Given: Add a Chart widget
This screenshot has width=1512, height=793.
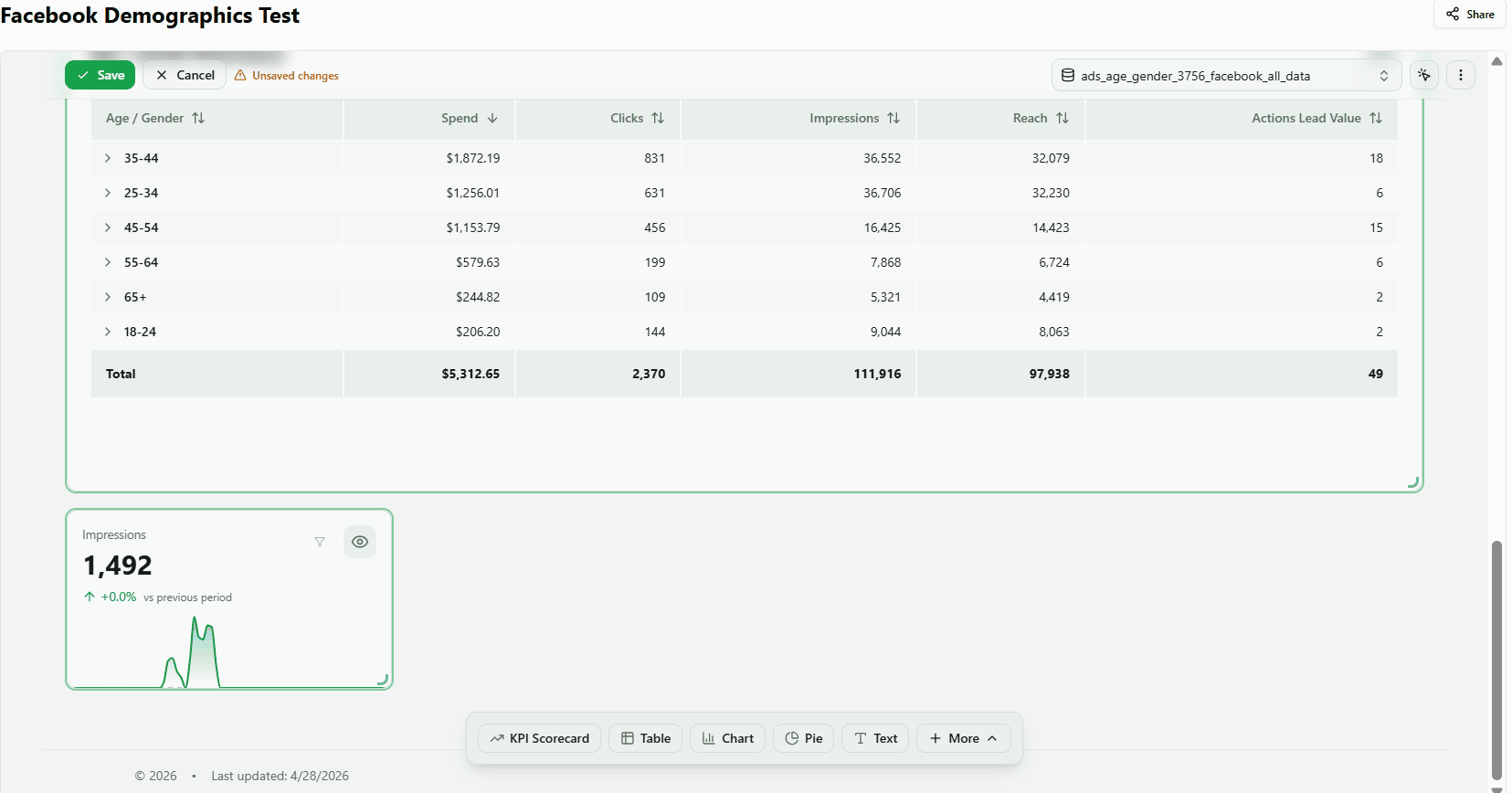Looking at the screenshot, I should 728,738.
